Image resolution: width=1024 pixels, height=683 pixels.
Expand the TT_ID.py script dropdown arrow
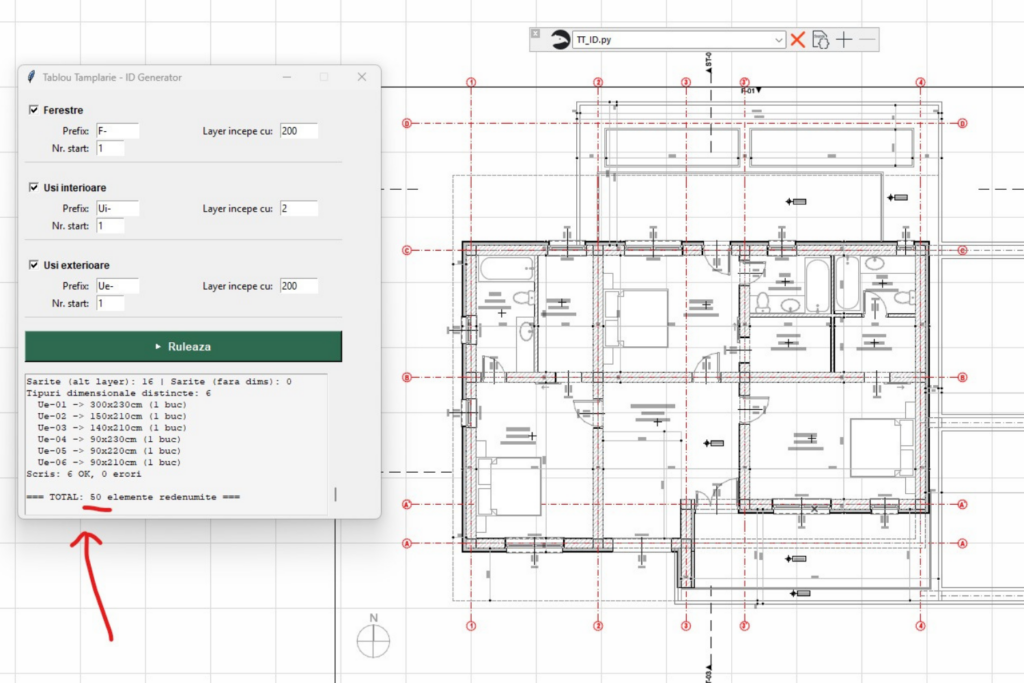tap(778, 40)
